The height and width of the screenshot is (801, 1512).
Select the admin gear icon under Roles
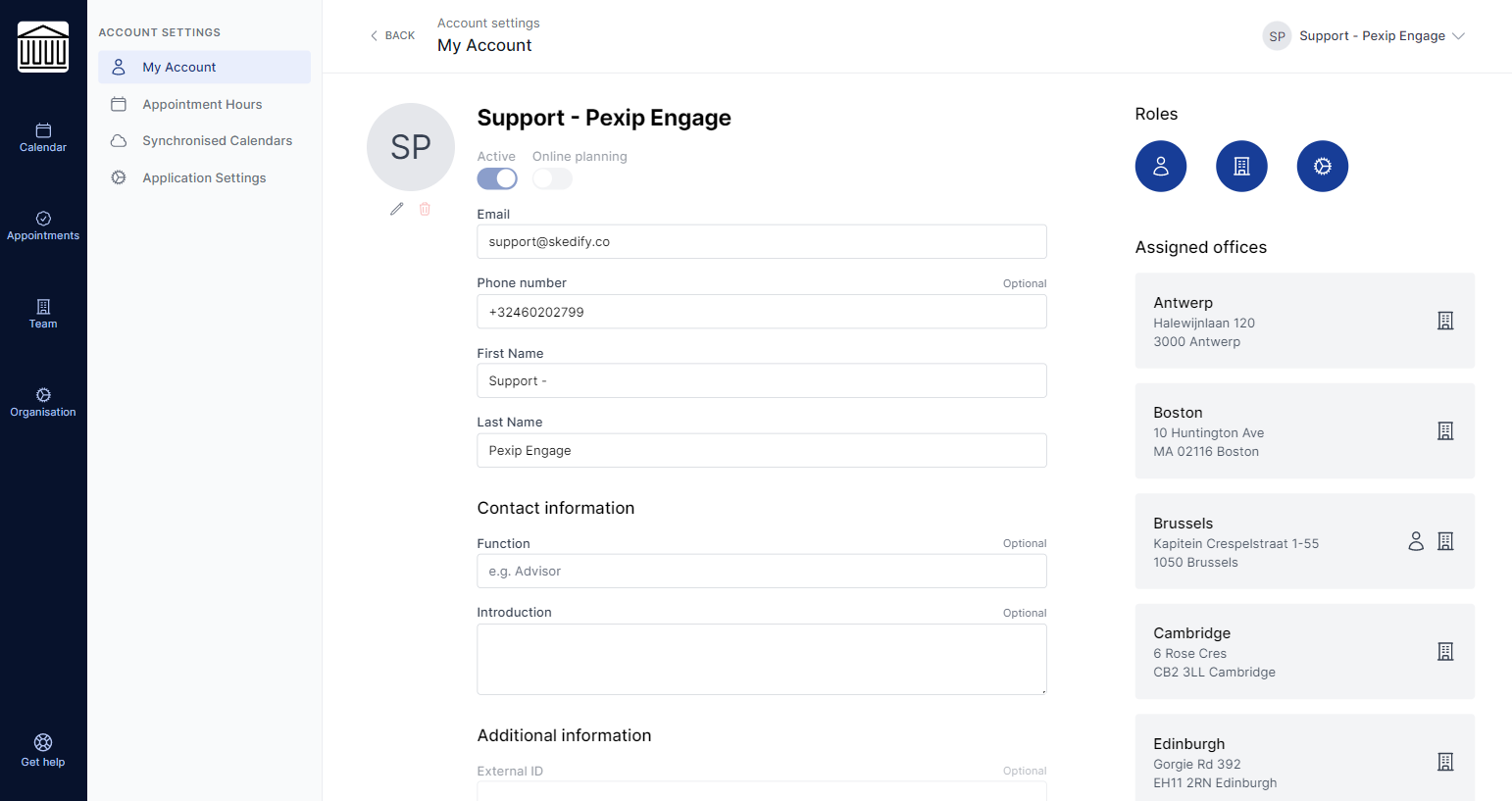point(1322,166)
